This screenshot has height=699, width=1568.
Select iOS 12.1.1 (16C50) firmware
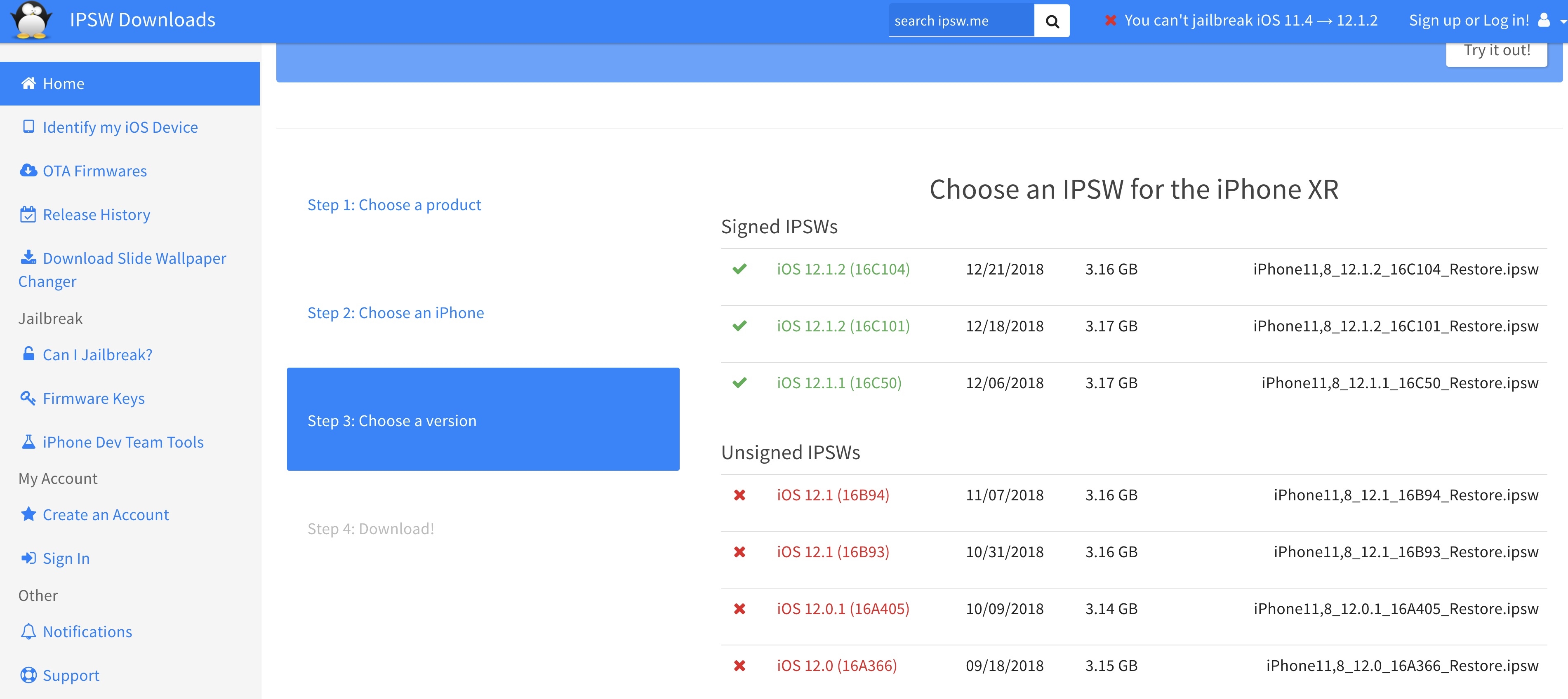point(839,382)
